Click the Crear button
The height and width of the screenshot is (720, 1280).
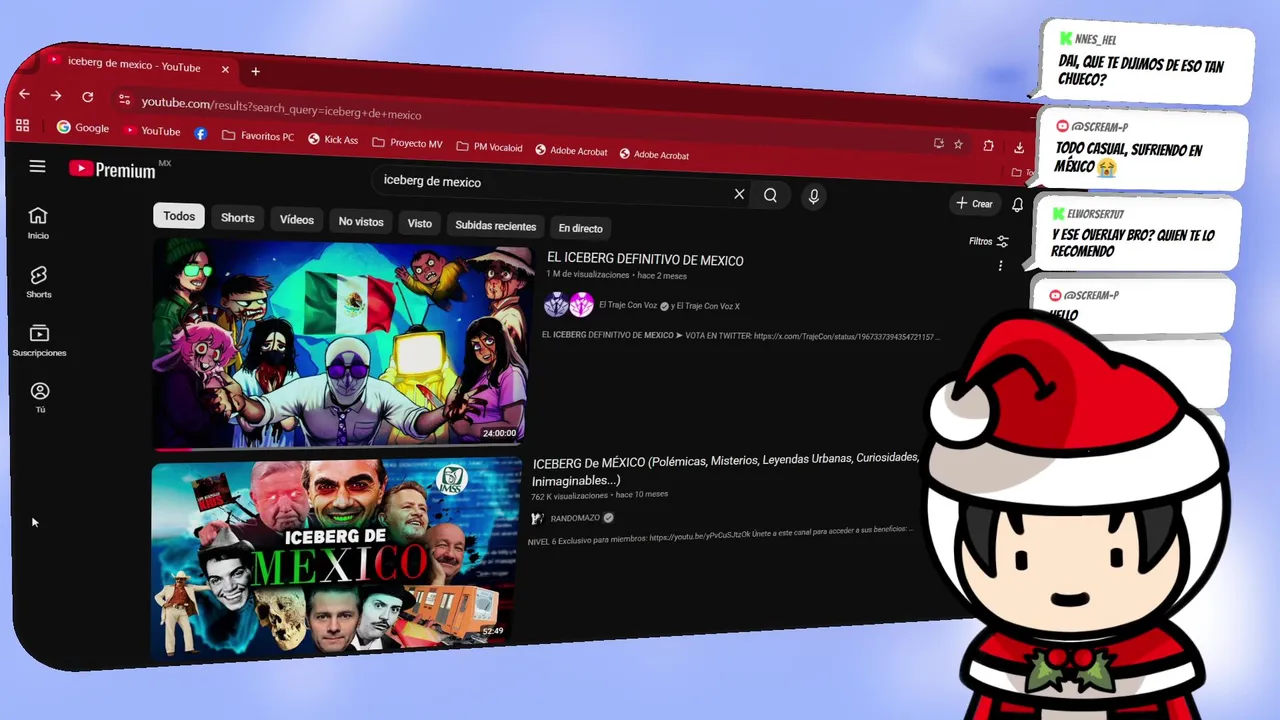pos(974,203)
